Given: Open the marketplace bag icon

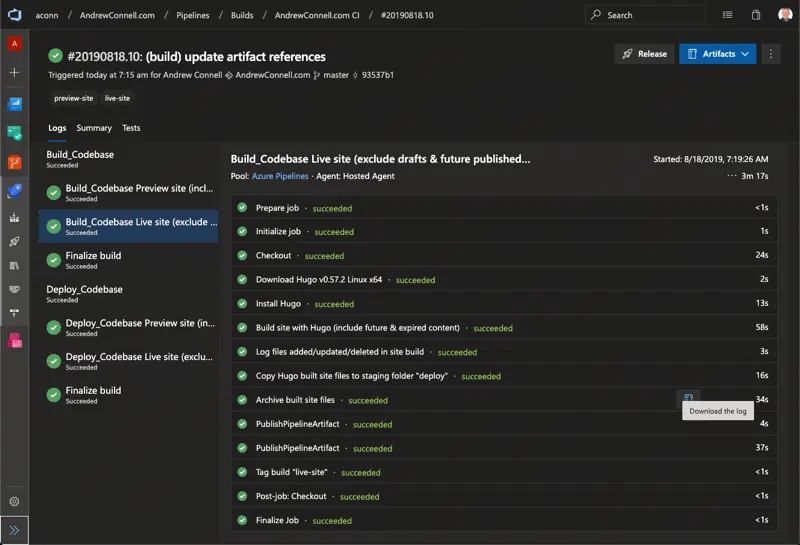Looking at the screenshot, I should 756,15.
